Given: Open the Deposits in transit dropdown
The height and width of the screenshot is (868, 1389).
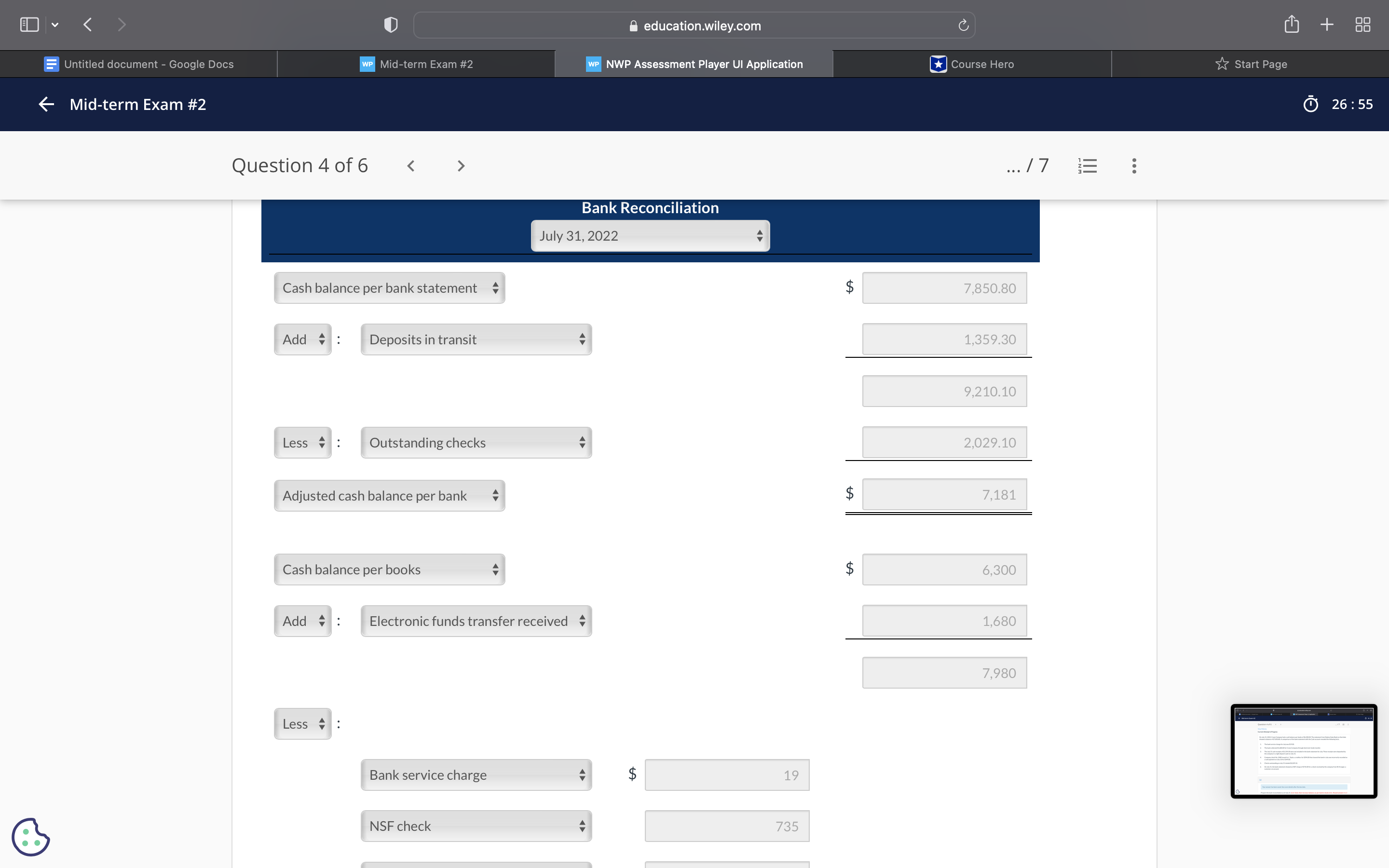Looking at the screenshot, I should pos(476,339).
